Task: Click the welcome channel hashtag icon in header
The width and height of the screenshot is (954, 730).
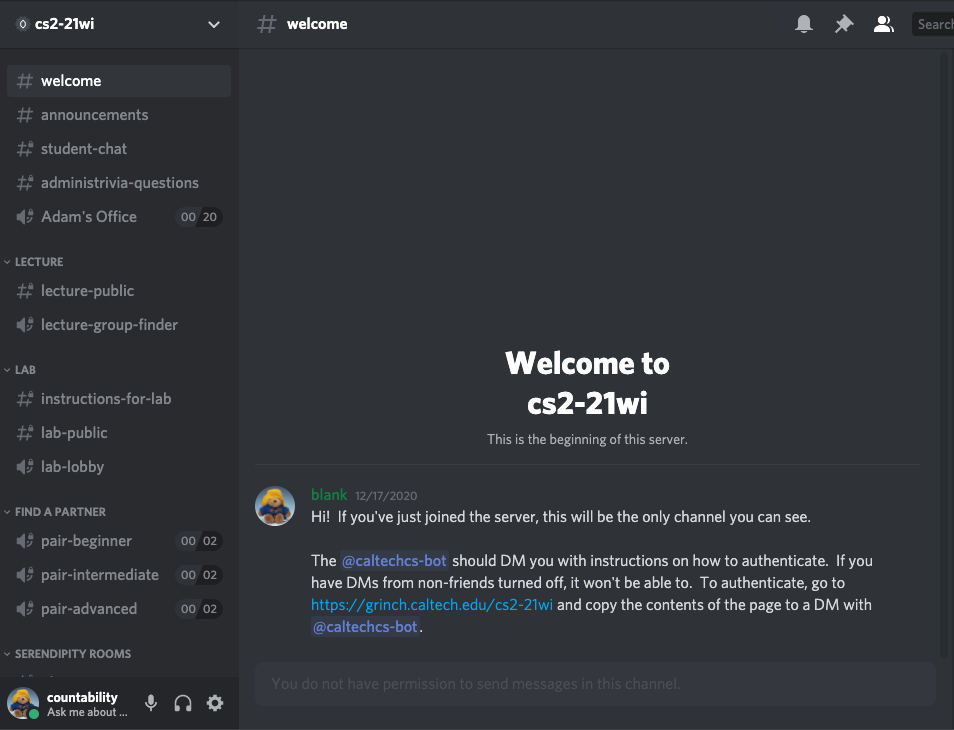Action: [266, 23]
